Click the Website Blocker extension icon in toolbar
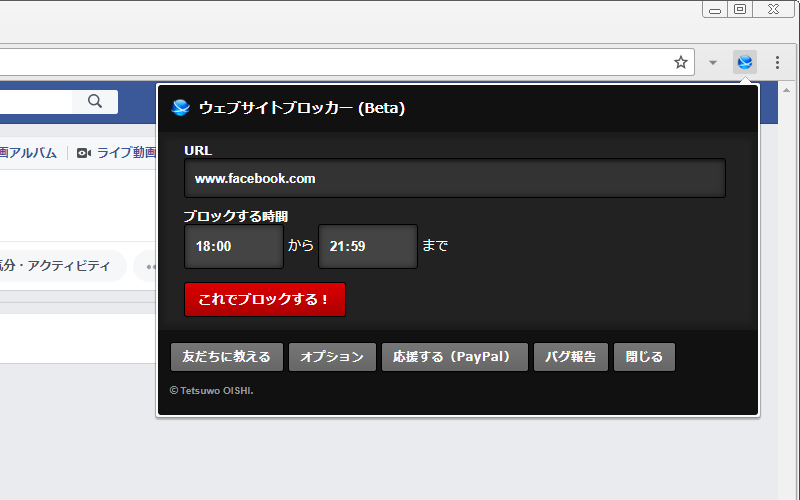 pyautogui.click(x=744, y=62)
